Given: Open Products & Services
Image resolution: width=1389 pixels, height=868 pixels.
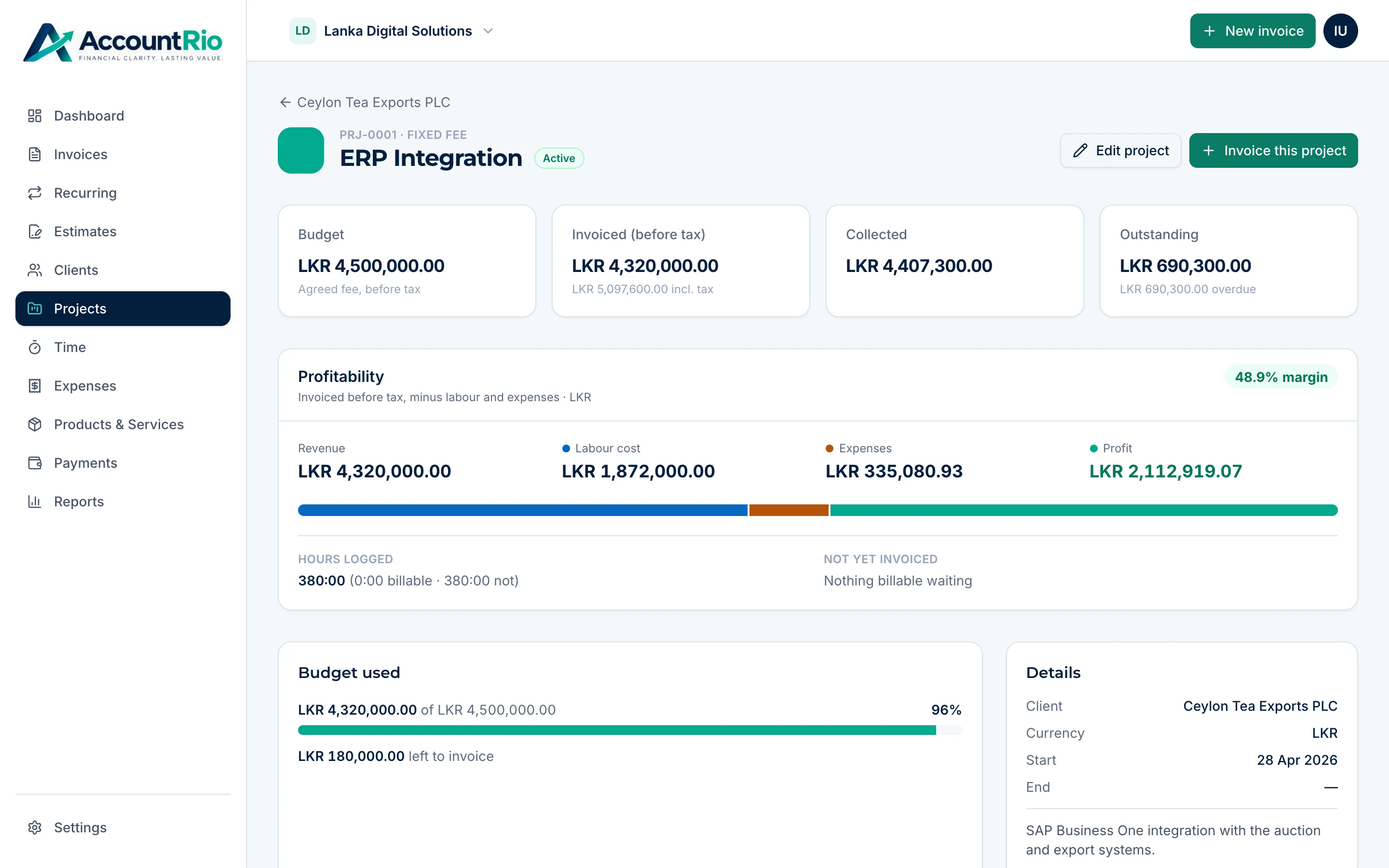Looking at the screenshot, I should pyautogui.click(x=123, y=424).
